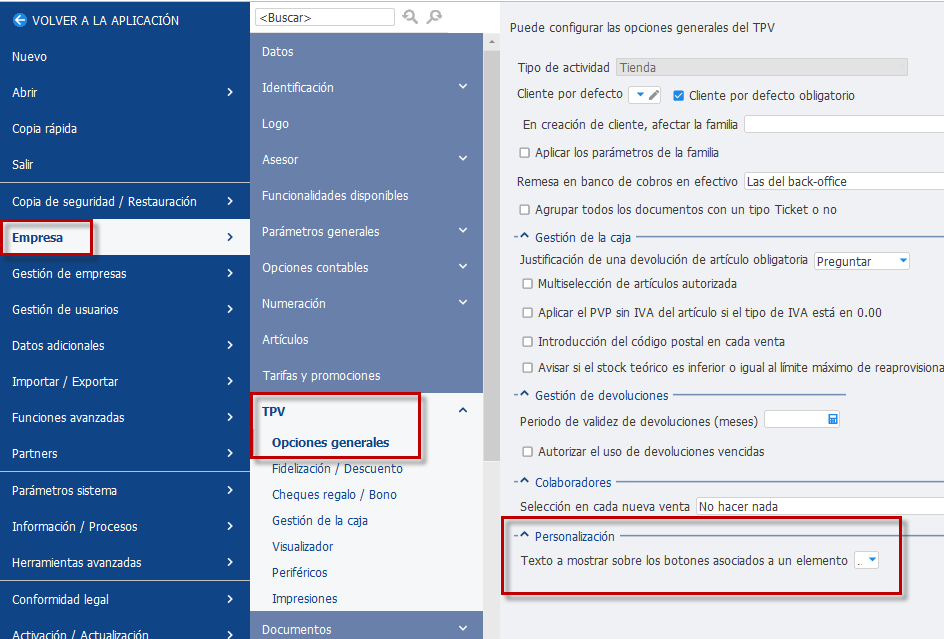Open the Texto a mostrar sobre botones dropdown

point(866,560)
